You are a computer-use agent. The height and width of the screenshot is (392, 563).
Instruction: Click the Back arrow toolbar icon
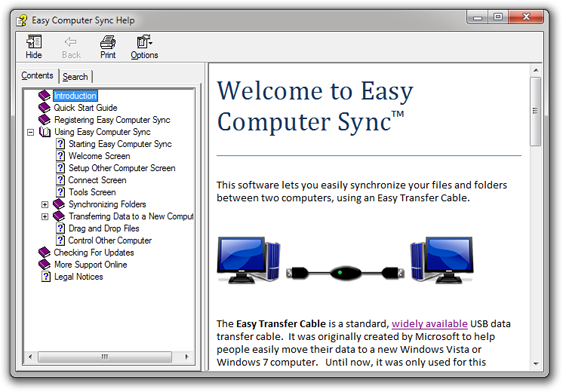coord(70,42)
